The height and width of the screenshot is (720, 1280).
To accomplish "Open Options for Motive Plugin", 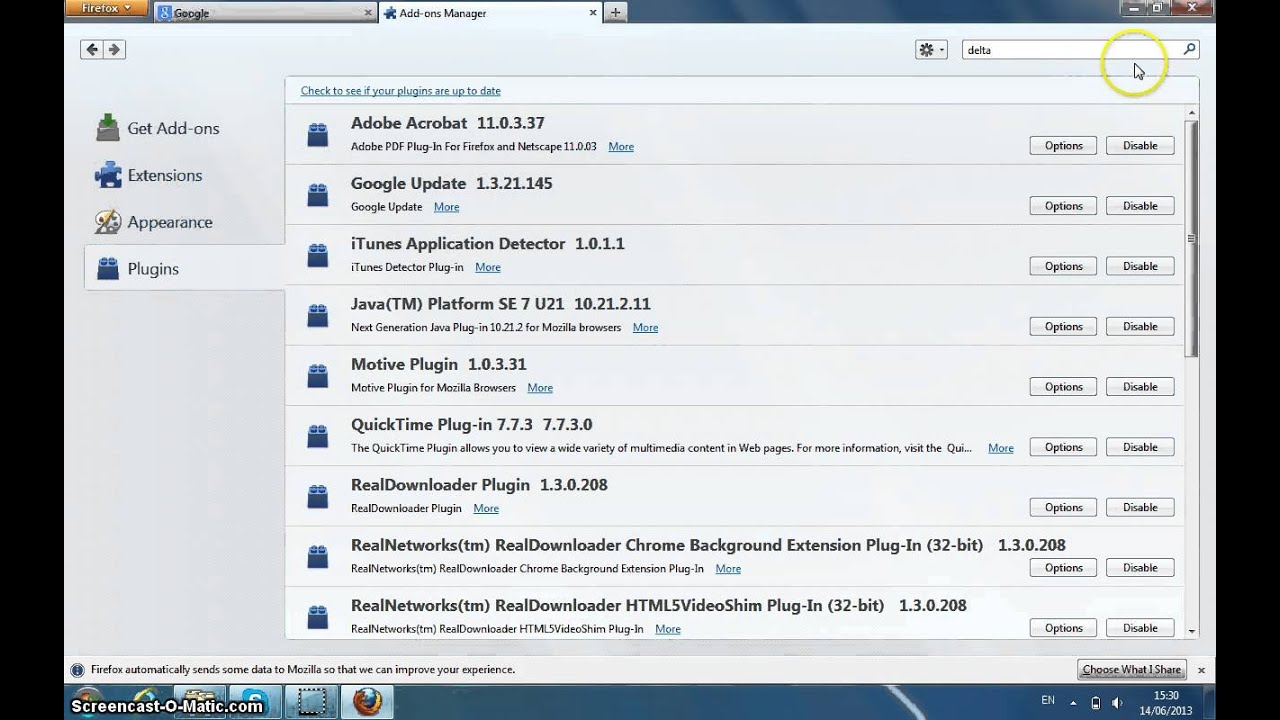I will [1063, 387].
